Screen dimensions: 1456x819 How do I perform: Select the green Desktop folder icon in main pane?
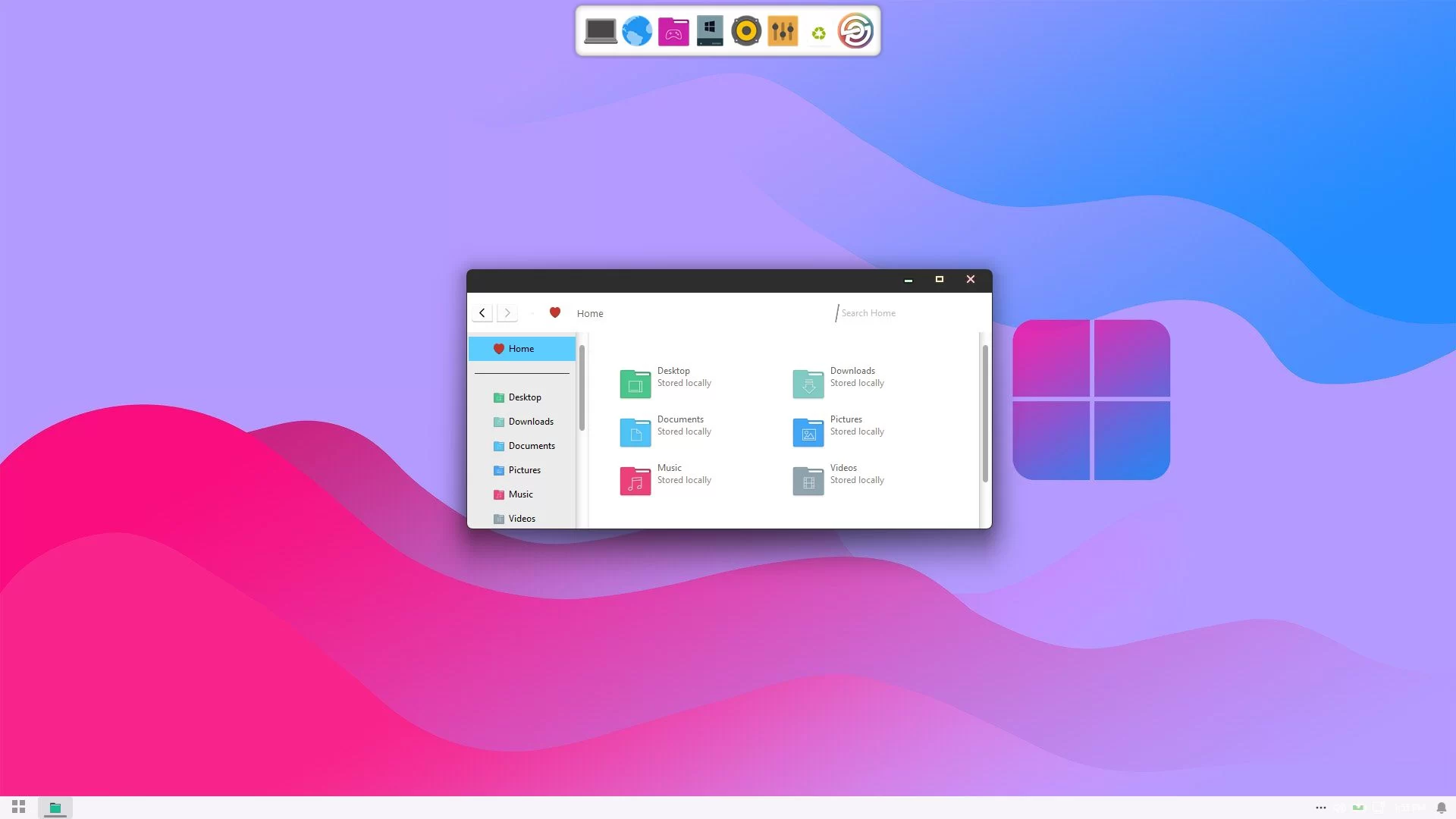635,384
